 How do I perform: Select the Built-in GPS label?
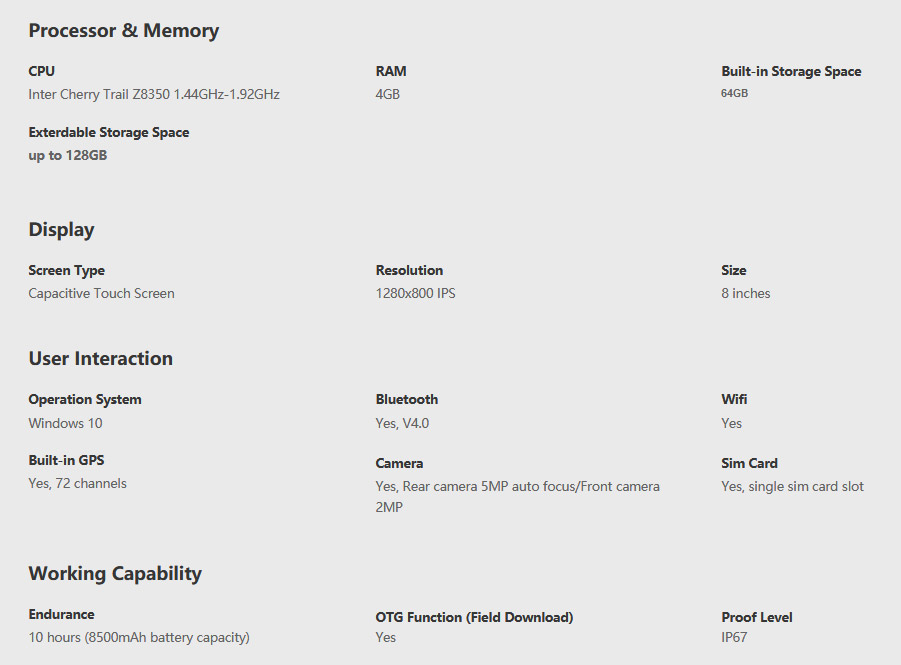click(x=67, y=460)
